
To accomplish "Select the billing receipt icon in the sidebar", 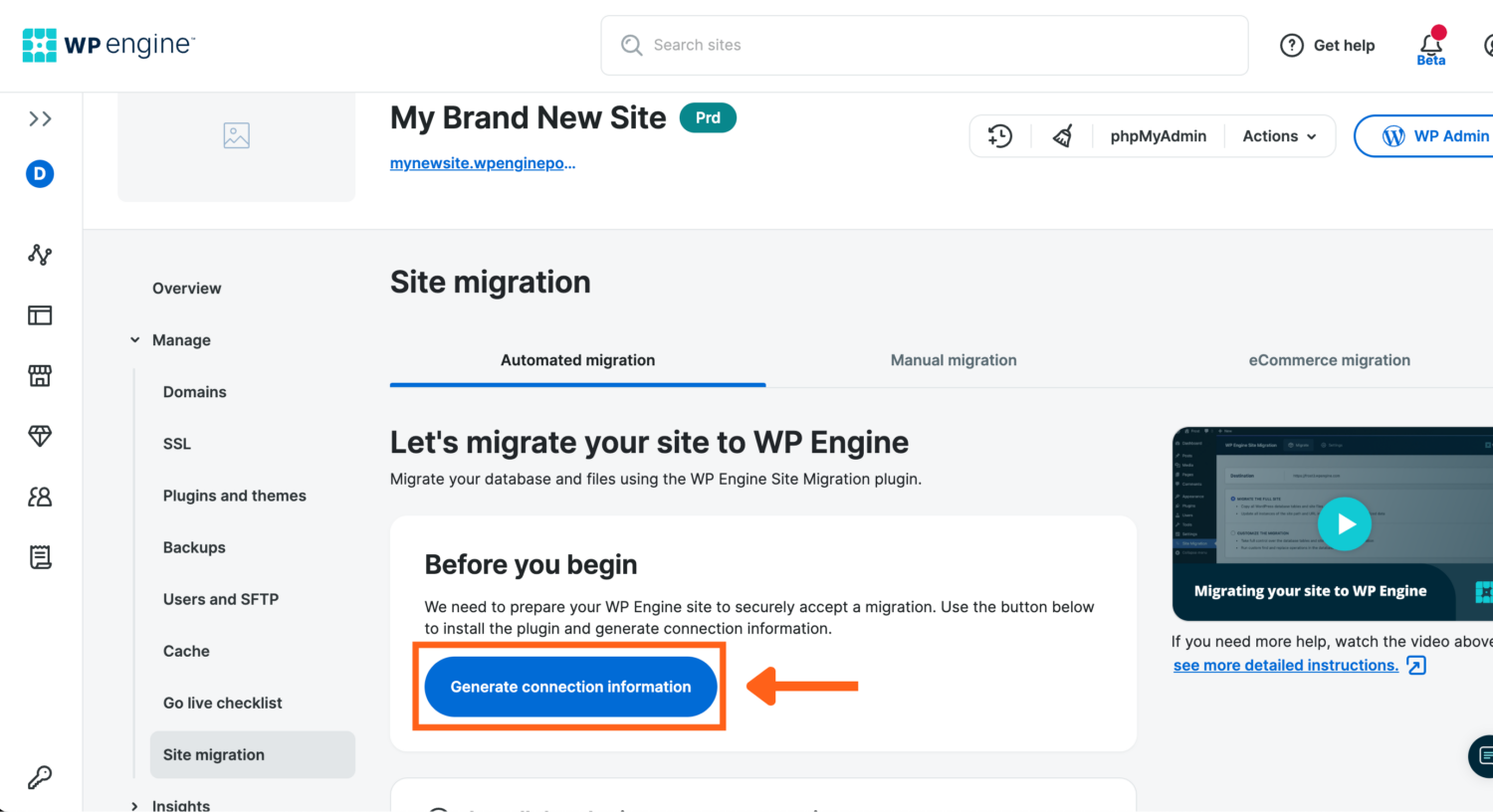I will coord(40,557).
